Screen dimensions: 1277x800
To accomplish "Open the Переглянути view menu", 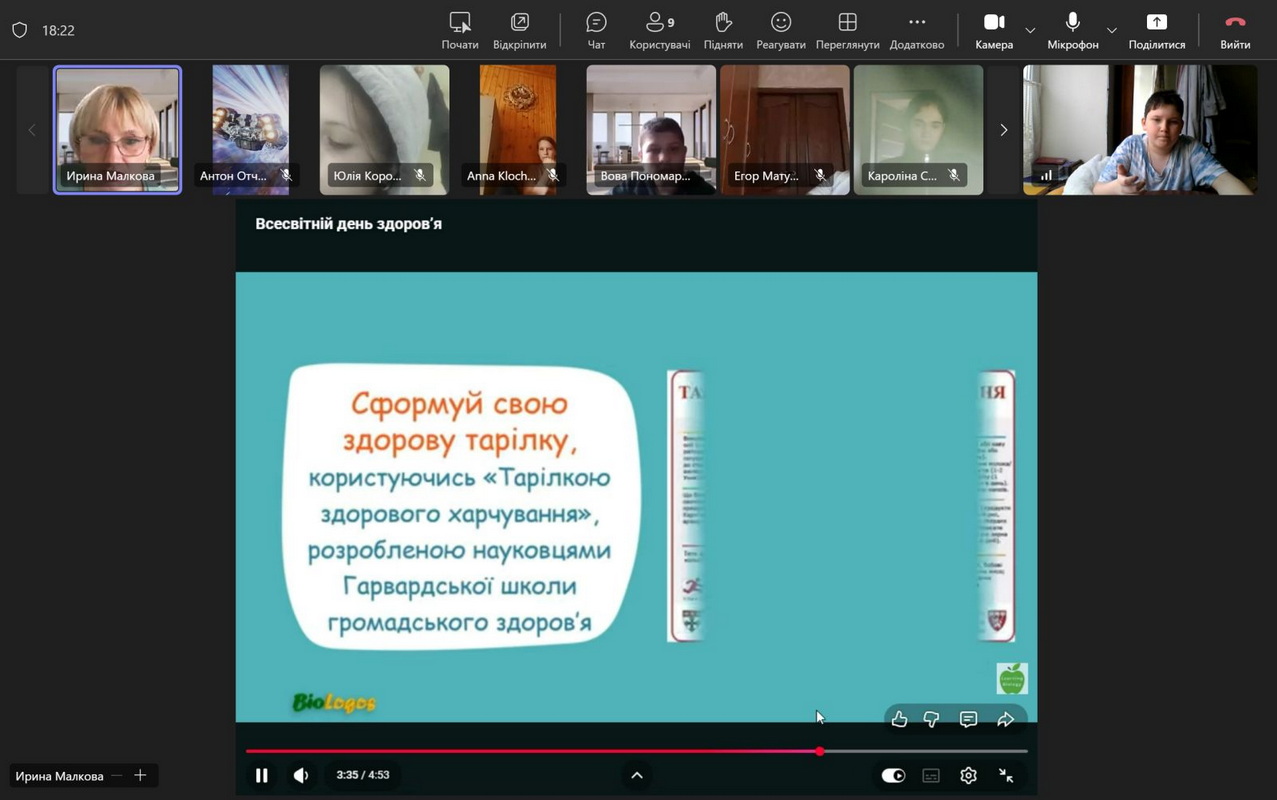I will pos(847,30).
